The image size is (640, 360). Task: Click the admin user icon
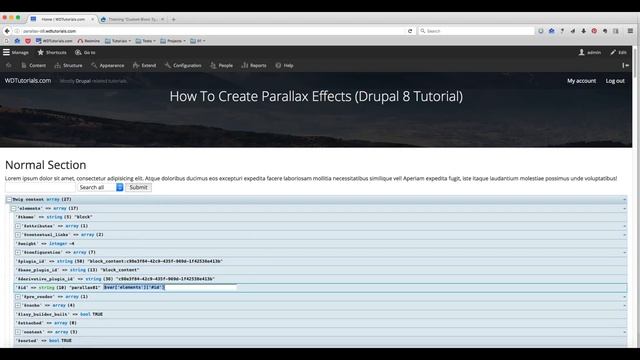click(582, 52)
